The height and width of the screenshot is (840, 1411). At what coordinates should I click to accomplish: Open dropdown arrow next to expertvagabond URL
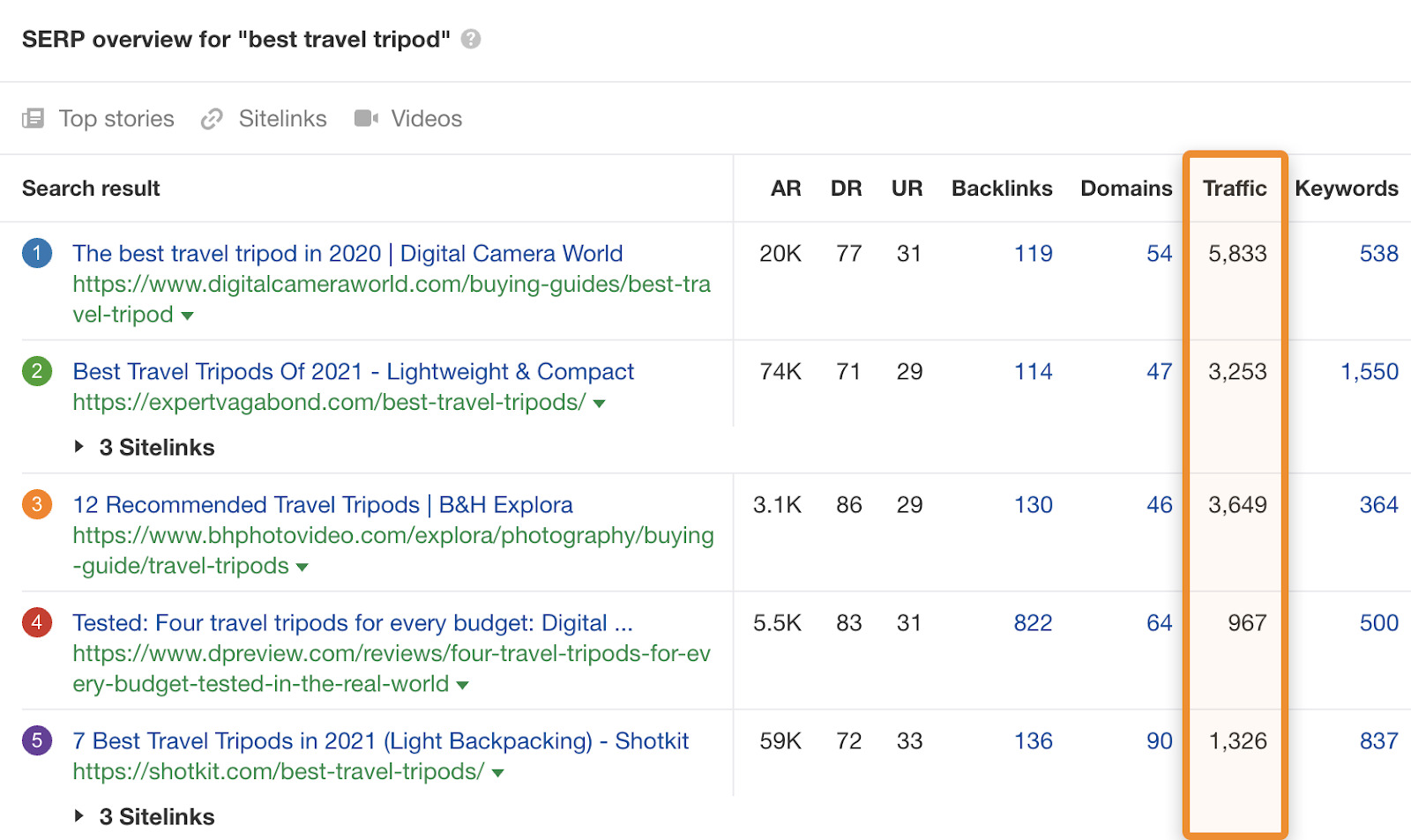(x=600, y=404)
